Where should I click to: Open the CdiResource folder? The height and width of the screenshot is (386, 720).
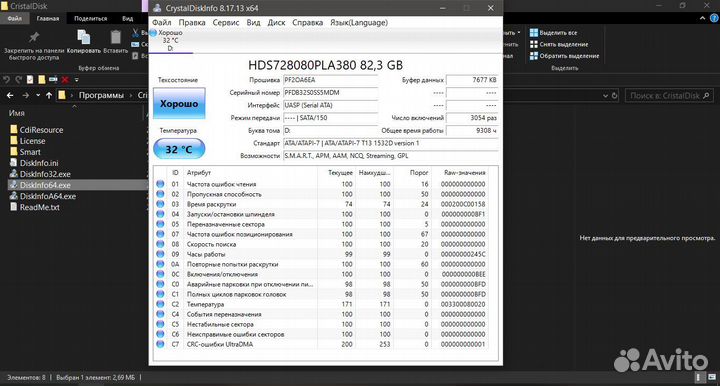coord(36,130)
